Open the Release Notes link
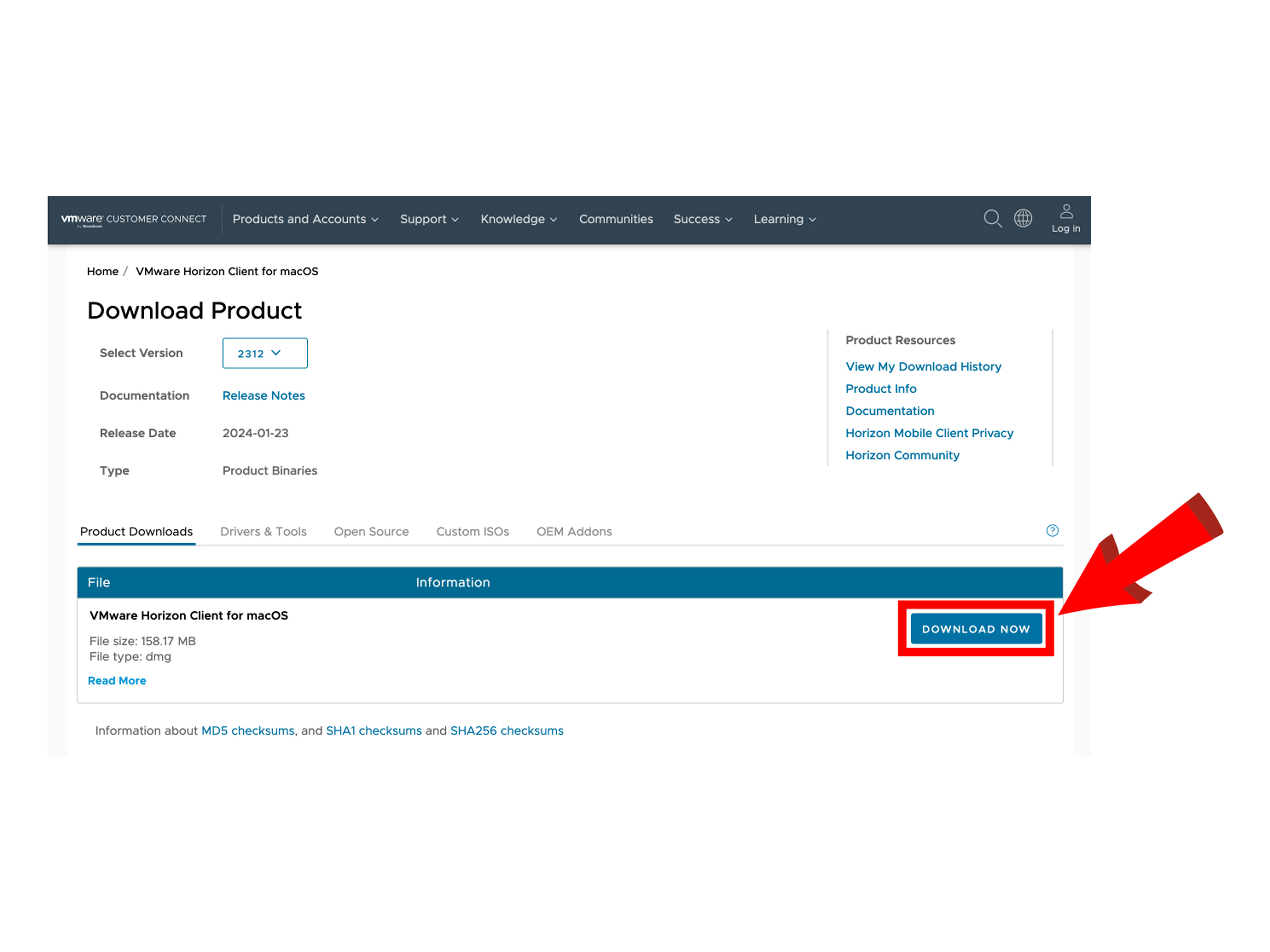This screenshot has height=952, width=1270. tap(263, 395)
